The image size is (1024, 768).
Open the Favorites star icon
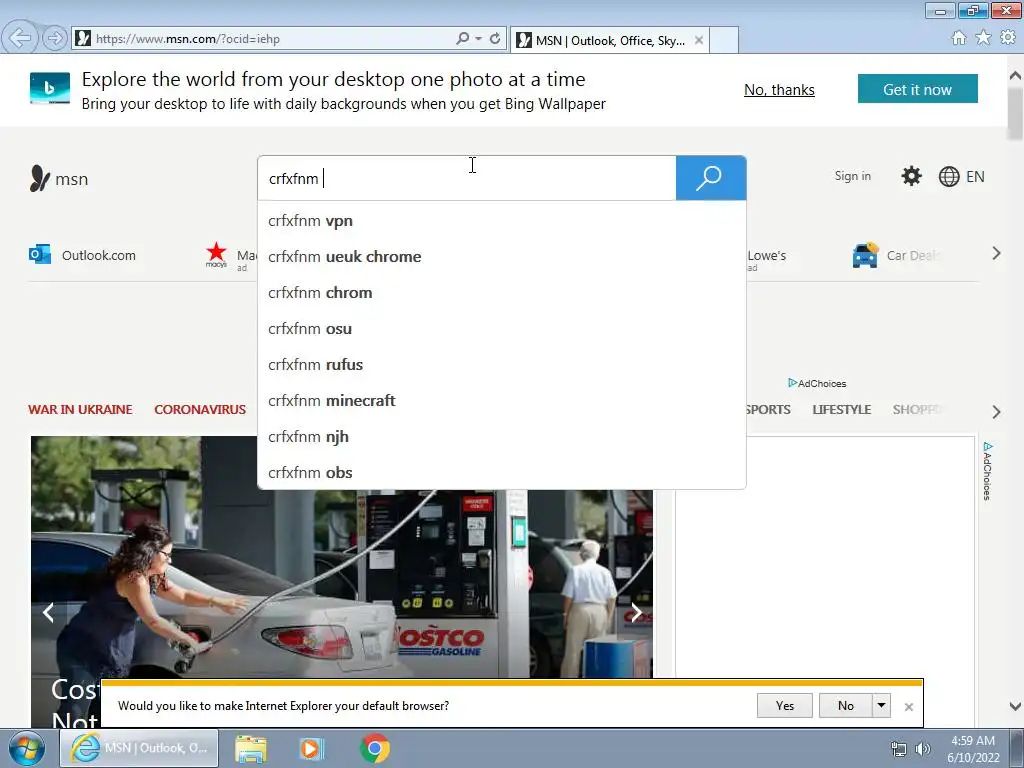[x=983, y=38]
